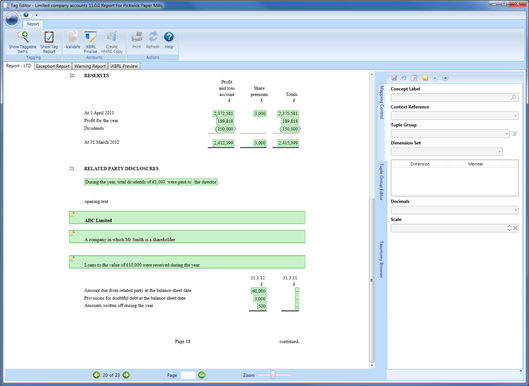This screenshot has width=529, height=386.
Task: Select tagged value 2,375,581
Action: coord(288,113)
